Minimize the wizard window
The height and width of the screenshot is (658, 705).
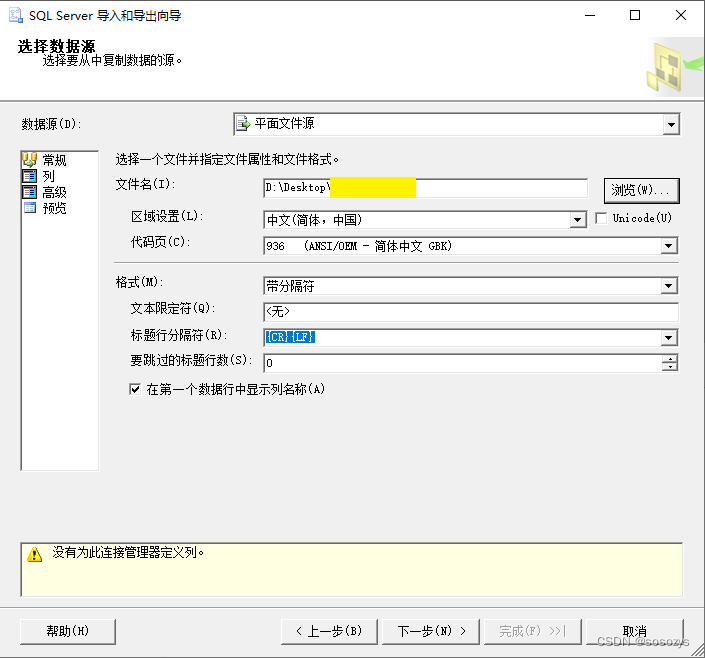[590, 15]
